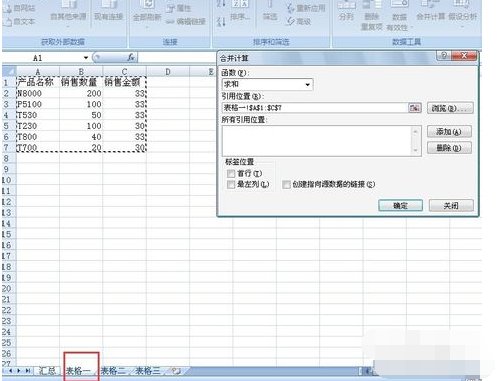Click cell containing 产品名称

click(x=38, y=82)
